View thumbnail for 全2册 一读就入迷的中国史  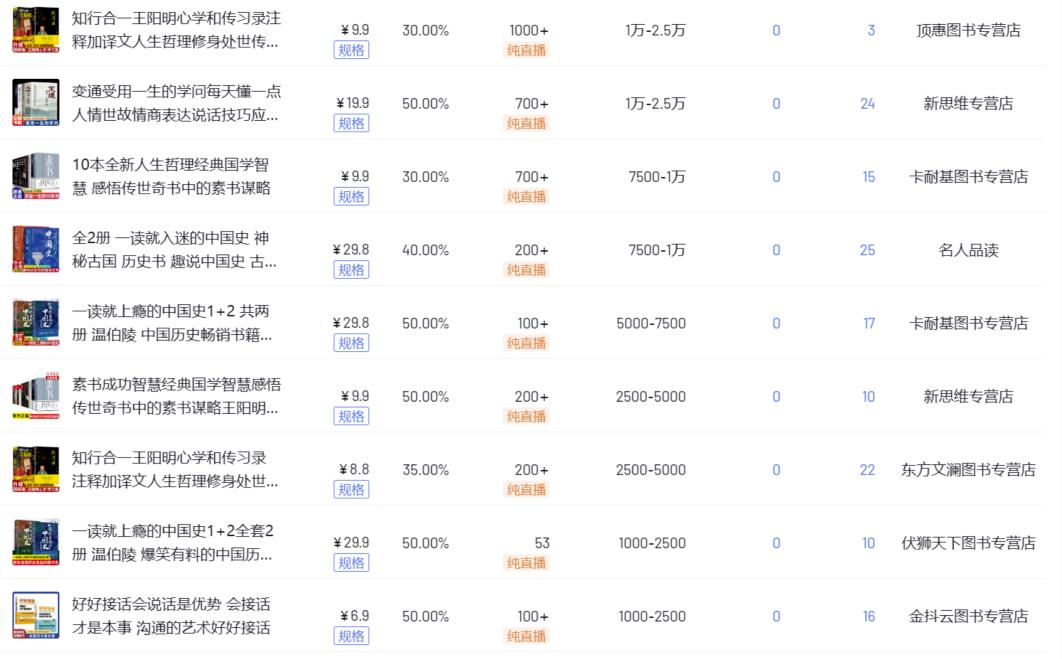tap(35, 250)
